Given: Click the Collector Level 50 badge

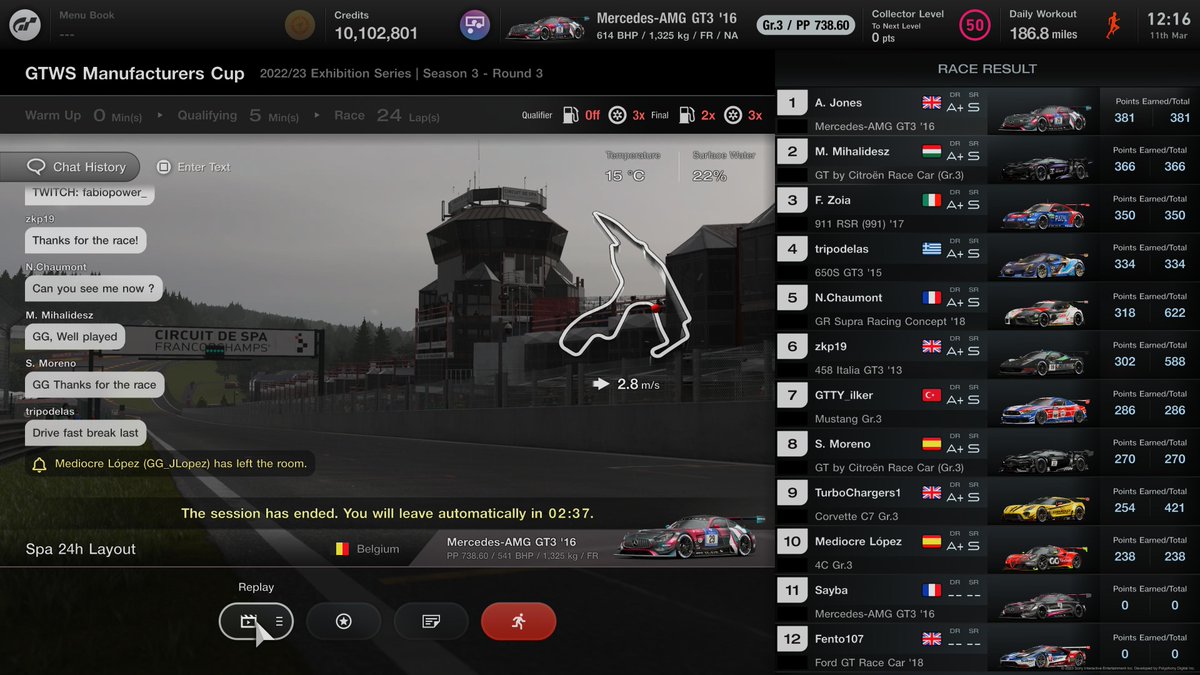Looking at the screenshot, I should tap(975, 25).
